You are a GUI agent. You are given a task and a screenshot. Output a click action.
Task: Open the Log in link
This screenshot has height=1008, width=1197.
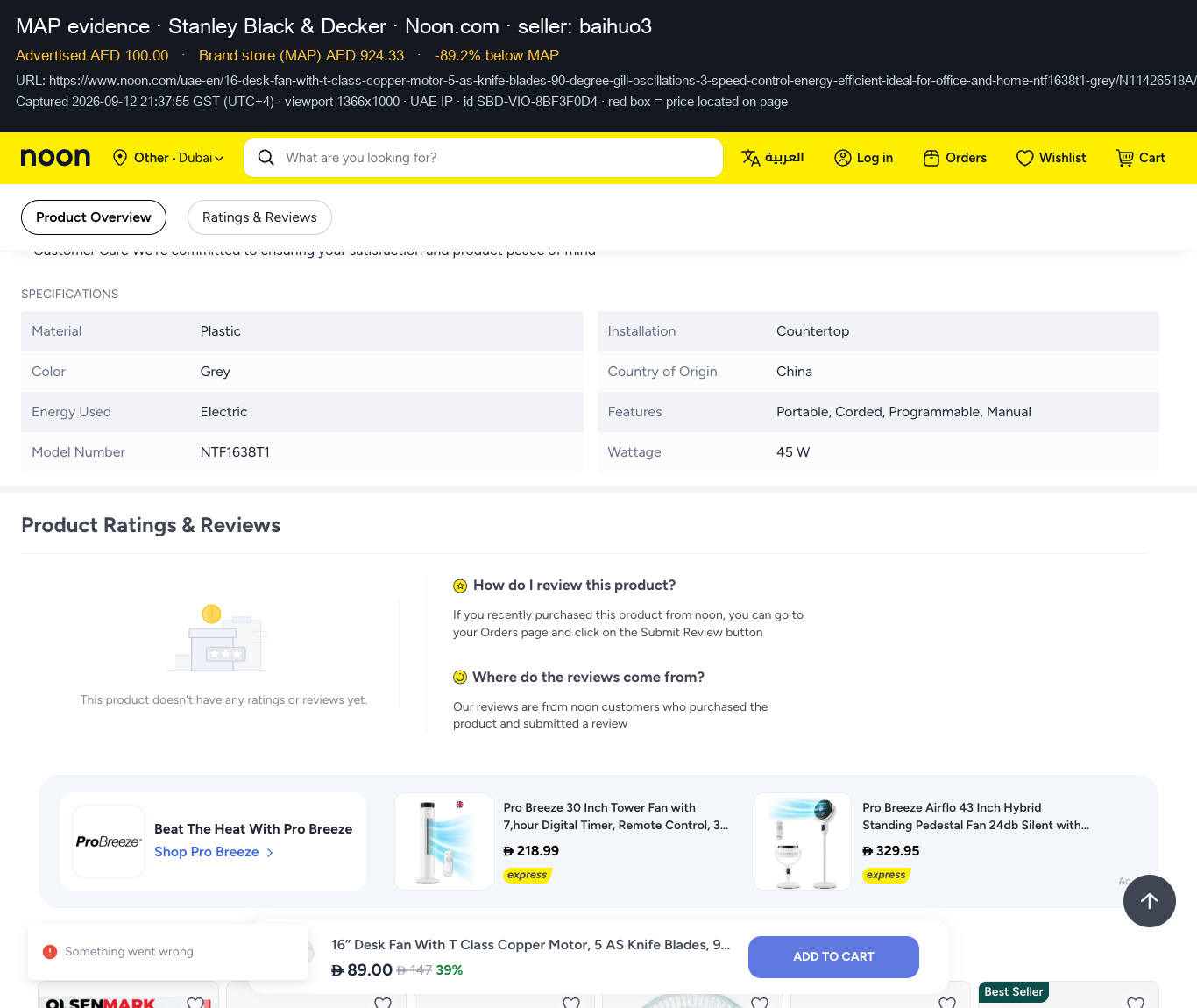864,158
